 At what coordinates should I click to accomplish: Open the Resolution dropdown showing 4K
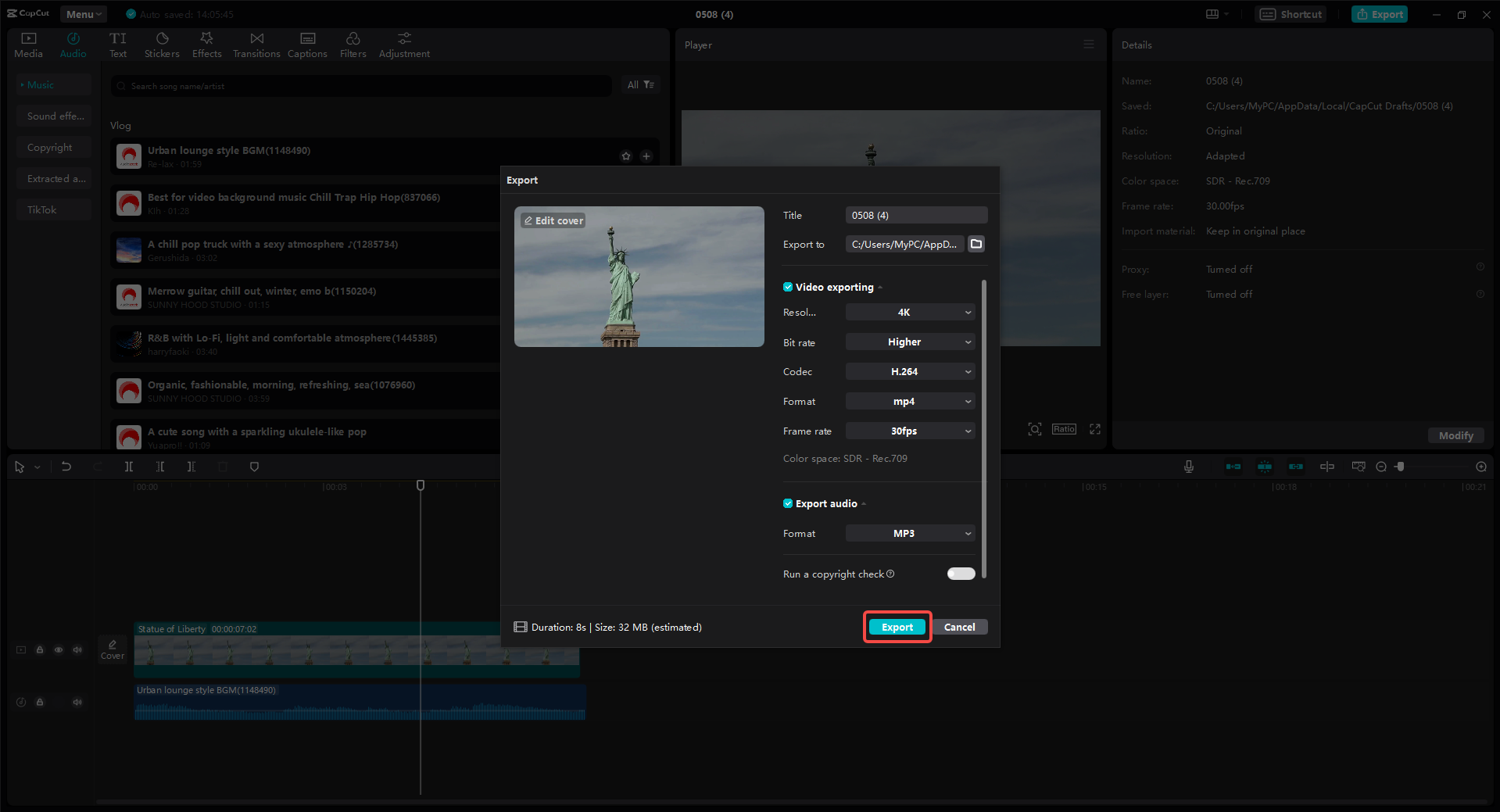[909, 312]
